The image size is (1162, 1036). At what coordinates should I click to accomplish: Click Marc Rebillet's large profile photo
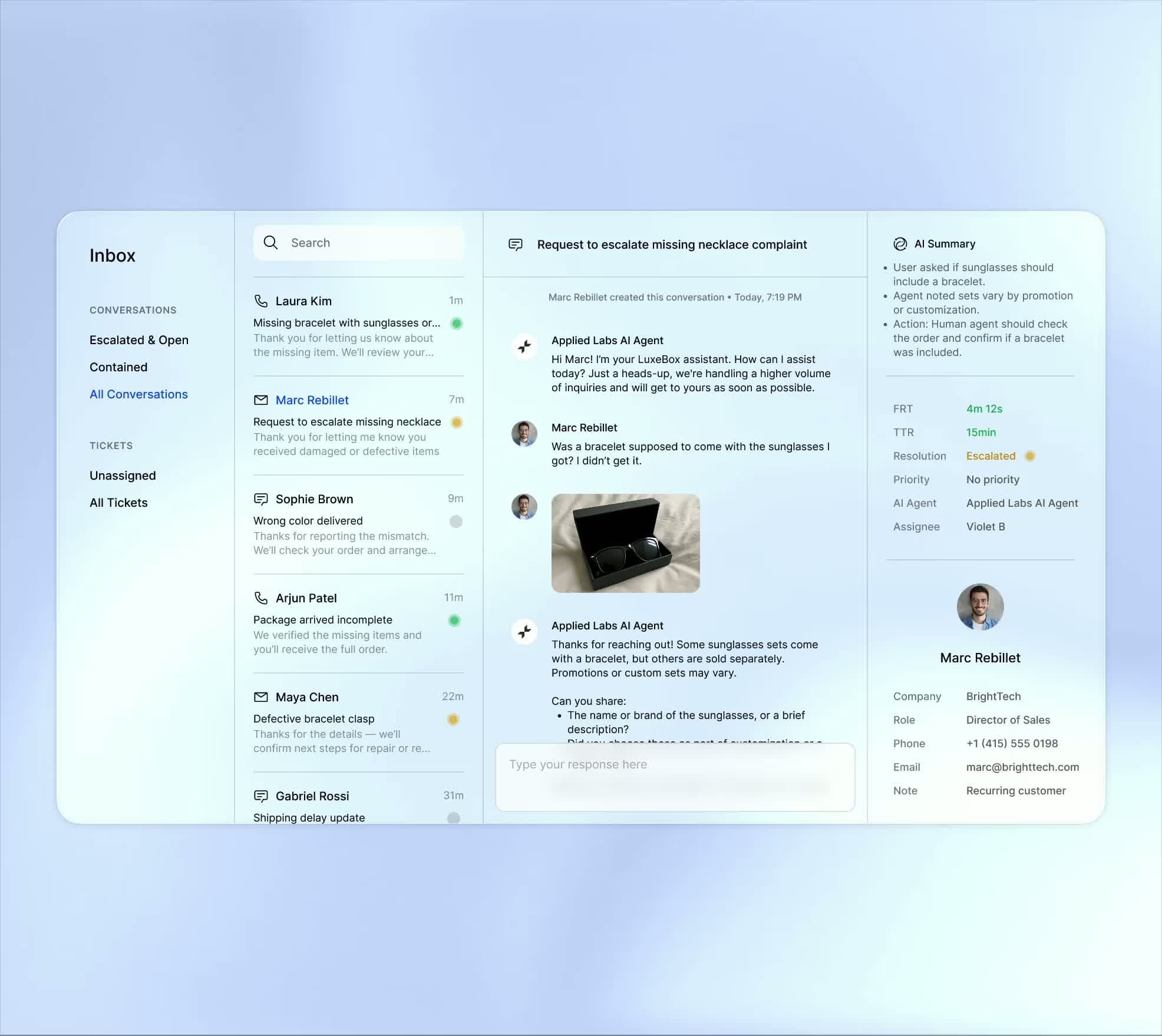click(x=980, y=607)
